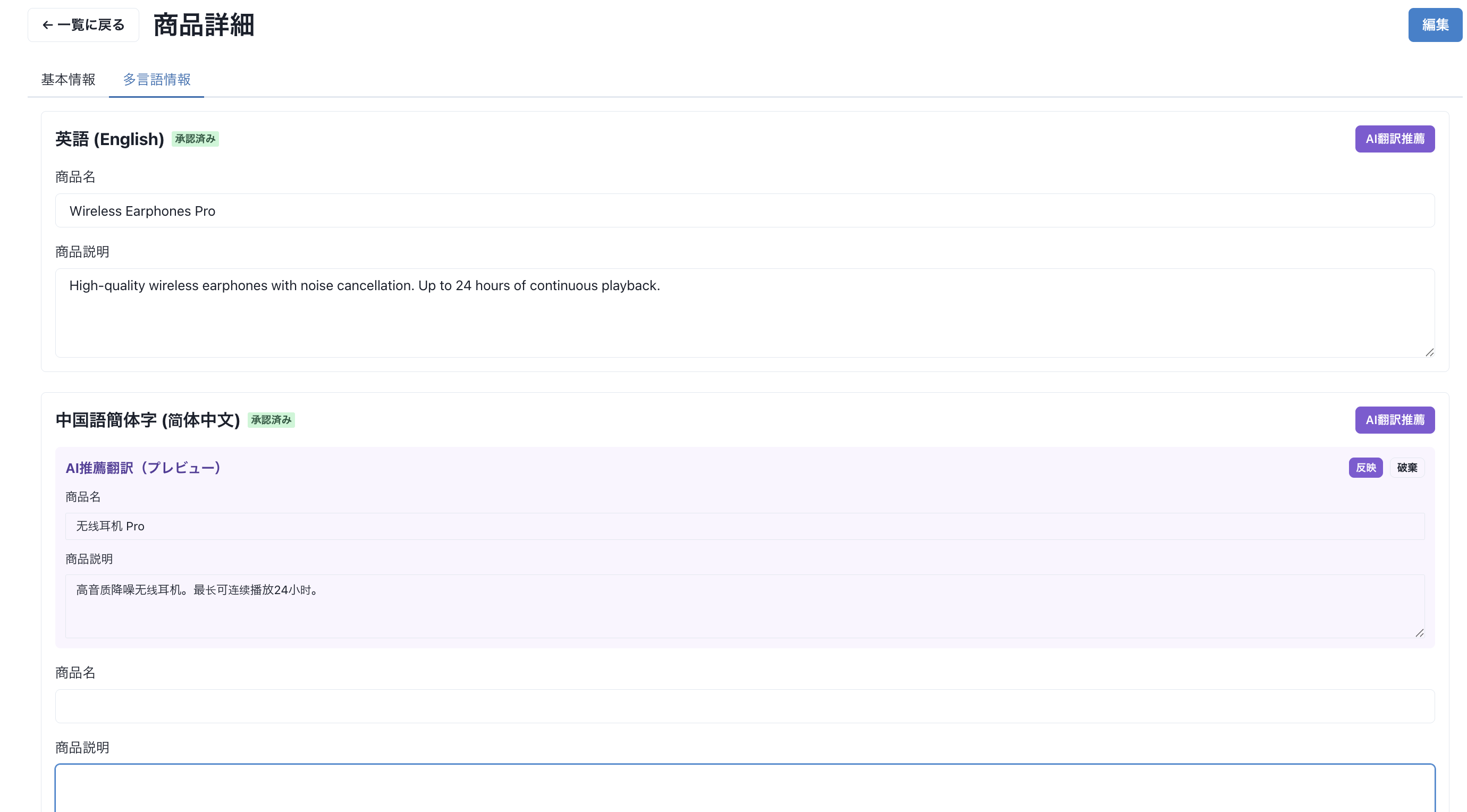The width and height of the screenshot is (1467, 812).
Task: Click AI翻訳推薦 for Chinese Simplified section
Action: click(x=1394, y=420)
